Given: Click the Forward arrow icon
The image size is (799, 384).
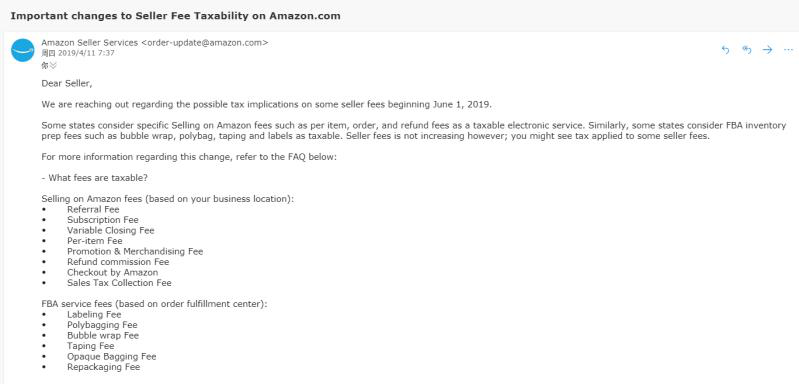Looking at the screenshot, I should tap(767, 50).
